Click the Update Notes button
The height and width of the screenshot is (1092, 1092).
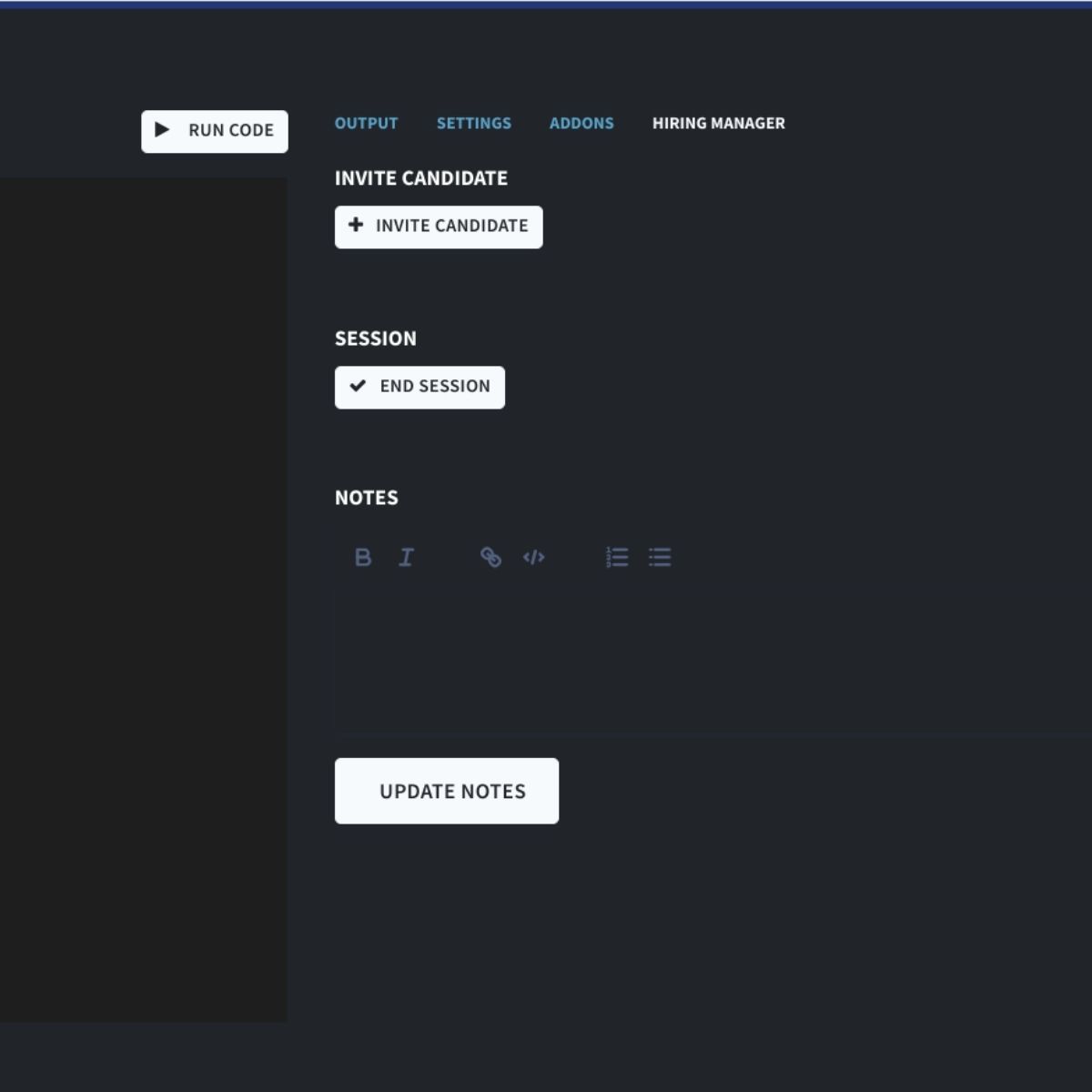(x=447, y=791)
